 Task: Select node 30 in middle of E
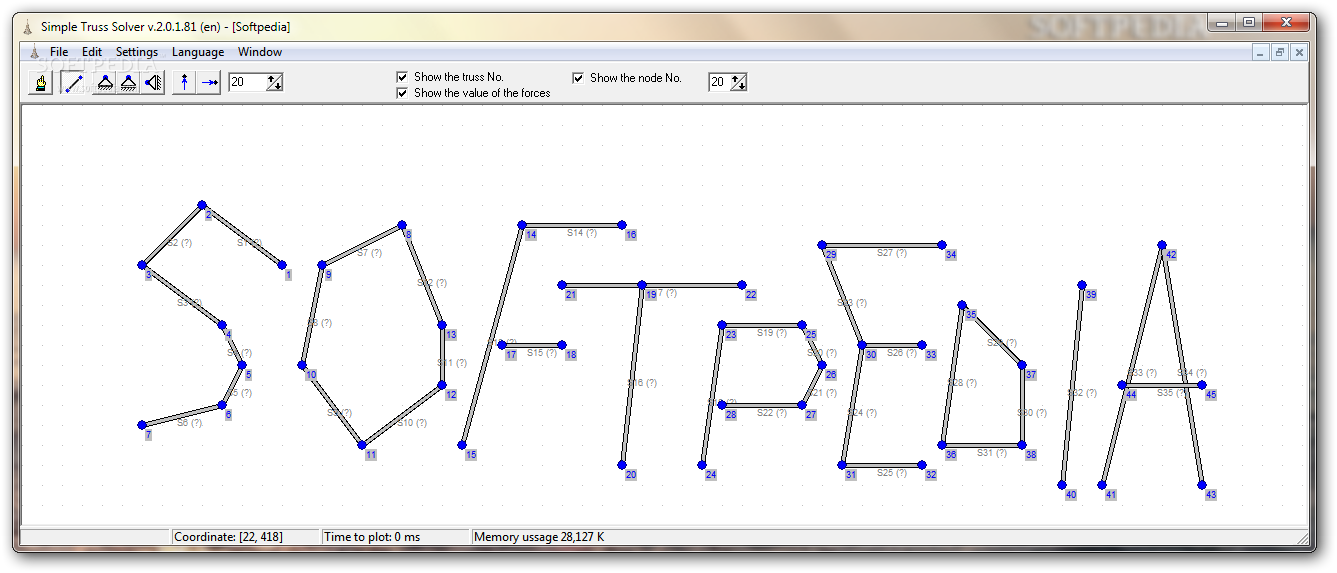coord(861,345)
